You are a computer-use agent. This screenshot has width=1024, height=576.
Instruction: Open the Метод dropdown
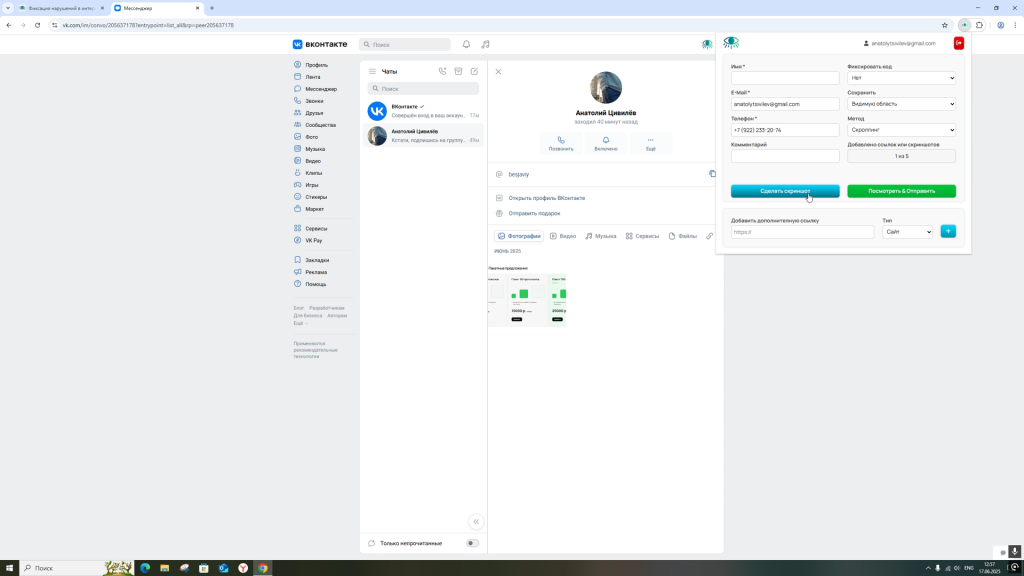pyautogui.click(x=901, y=130)
